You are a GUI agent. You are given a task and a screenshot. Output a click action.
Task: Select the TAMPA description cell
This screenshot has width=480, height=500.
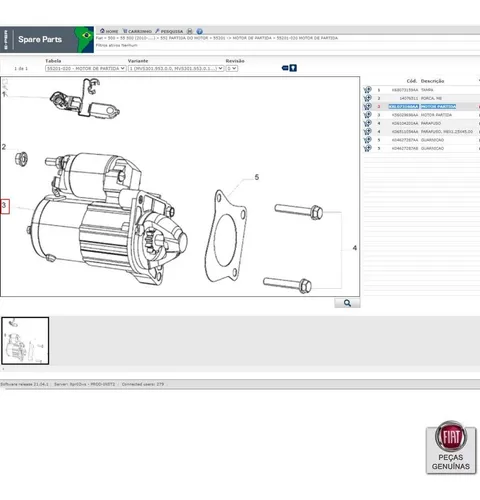point(427,90)
